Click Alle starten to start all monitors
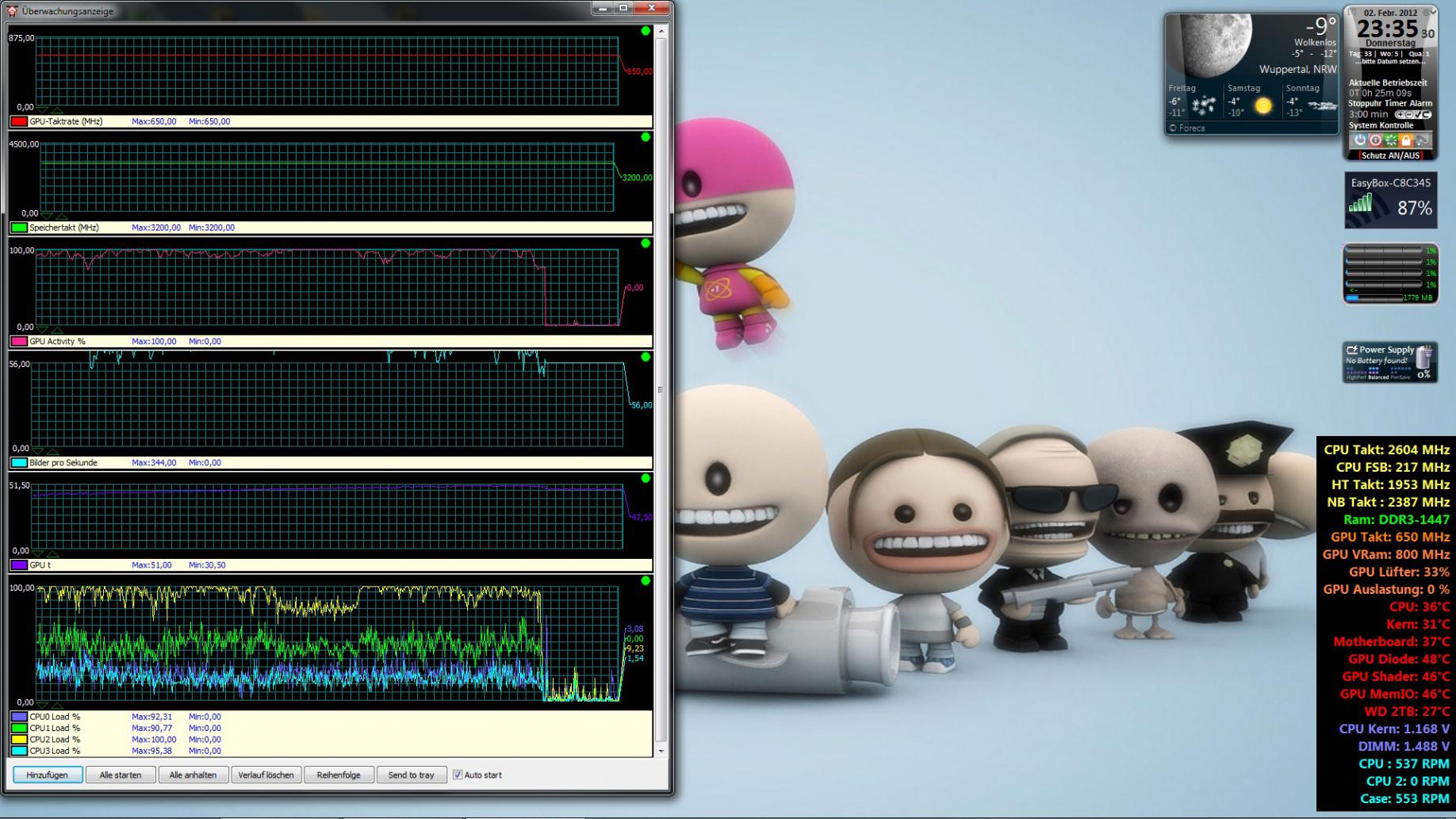1456x819 pixels. [121, 775]
